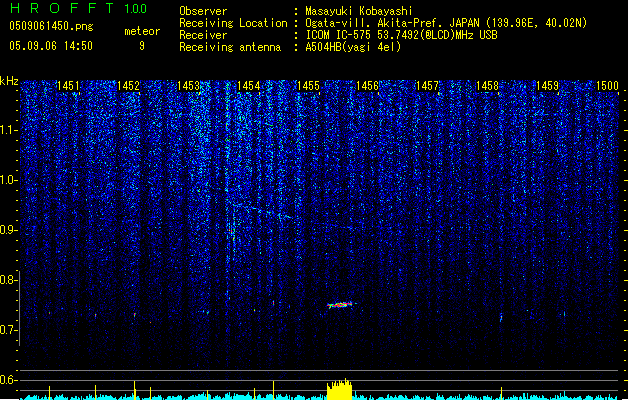Click the A504HB(yagi 4el) antenna text

click(x=353, y=47)
